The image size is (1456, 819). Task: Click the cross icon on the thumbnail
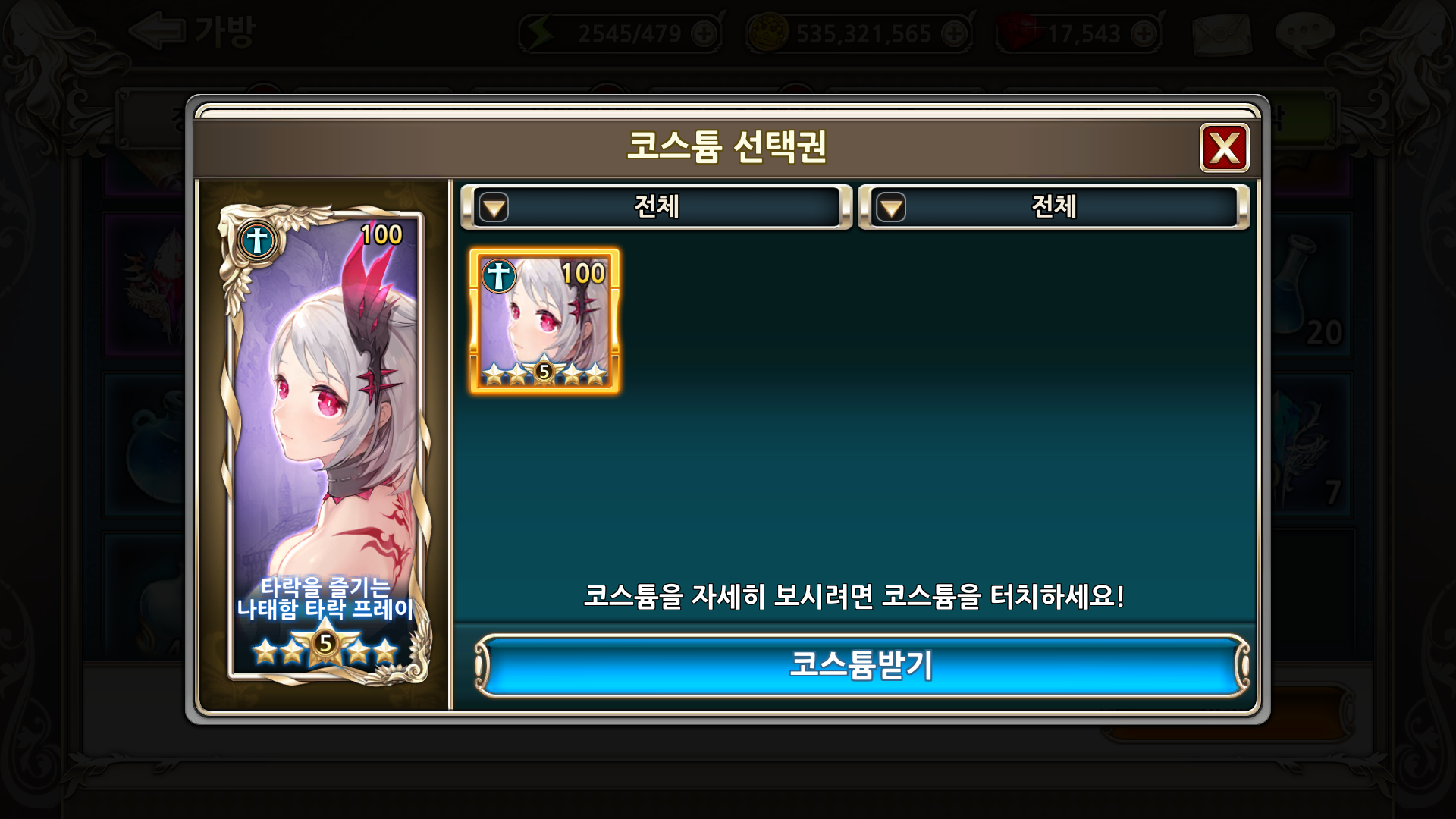499,275
